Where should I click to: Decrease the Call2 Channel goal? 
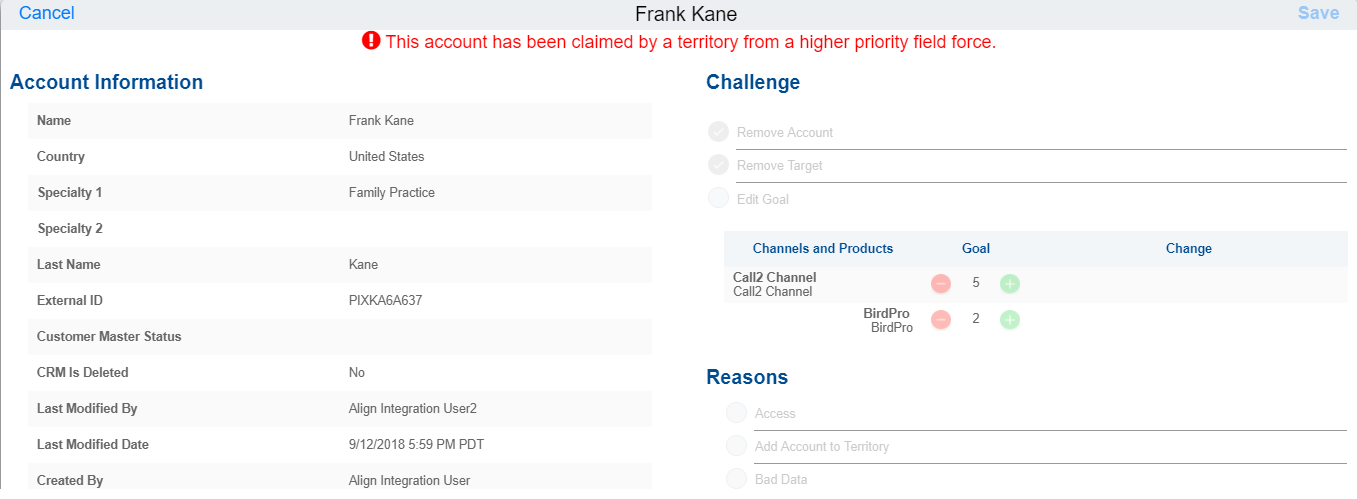941,284
